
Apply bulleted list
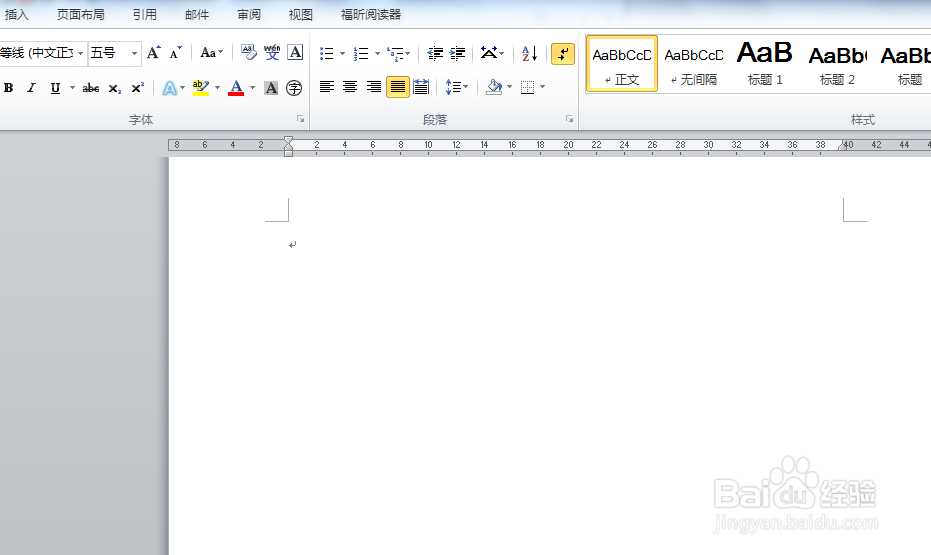(x=327, y=53)
